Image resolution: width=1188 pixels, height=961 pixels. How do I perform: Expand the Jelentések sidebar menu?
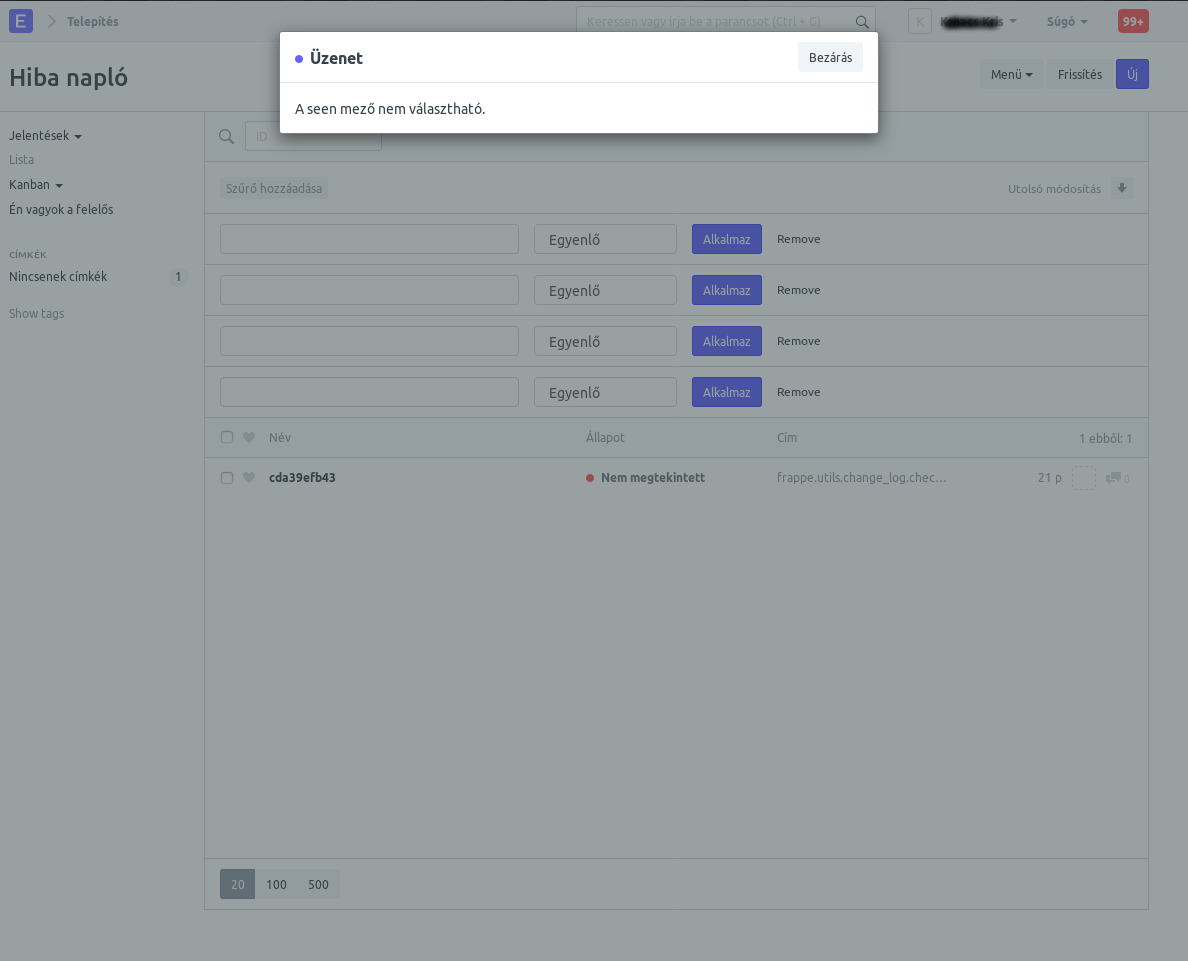(45, 136)
